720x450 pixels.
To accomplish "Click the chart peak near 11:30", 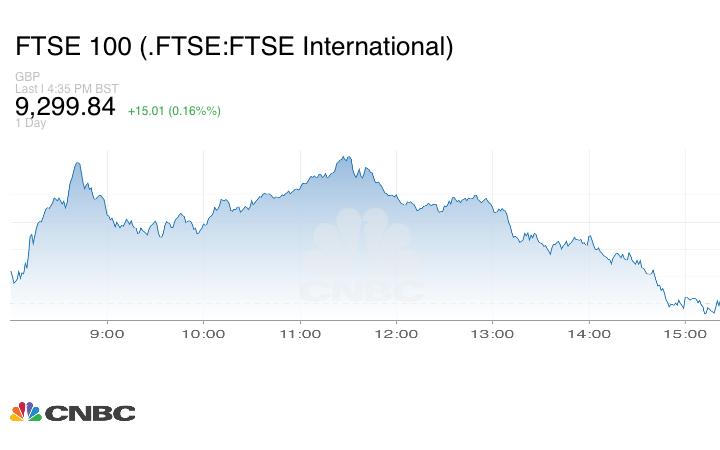I will click(346, 157).
